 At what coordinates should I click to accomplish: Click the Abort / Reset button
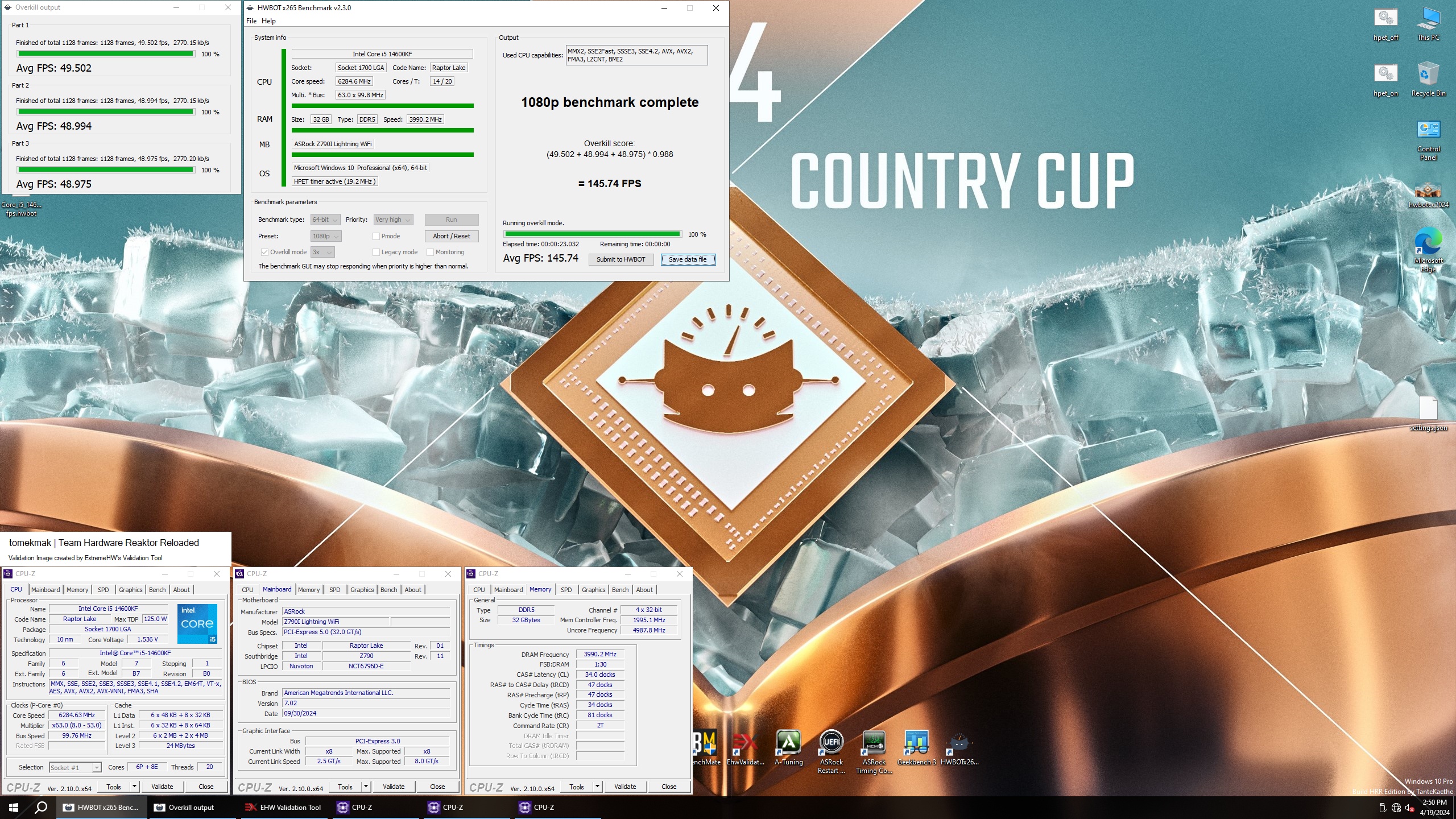coord(451,236)
